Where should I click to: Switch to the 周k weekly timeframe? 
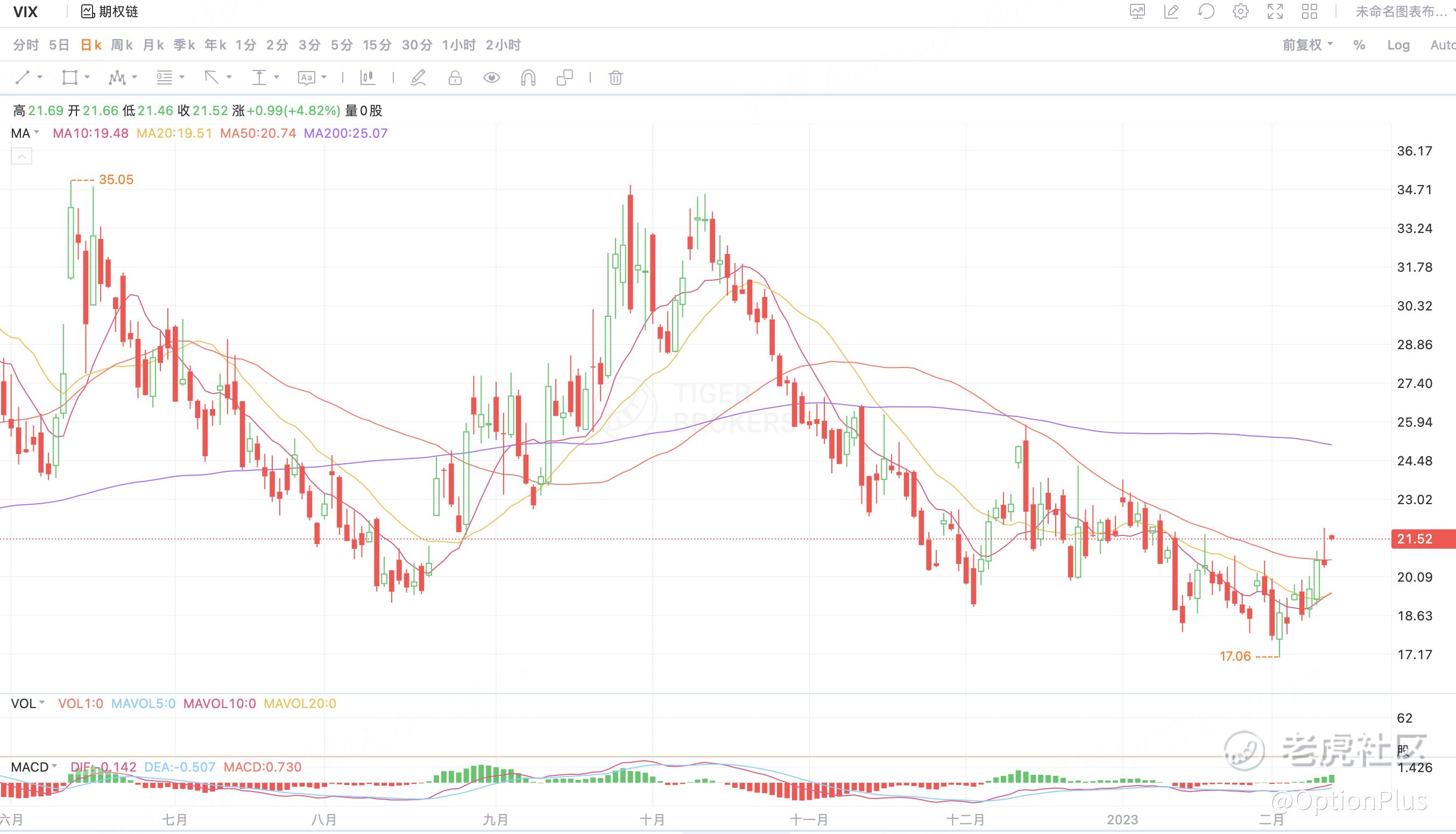pos(122,45)
